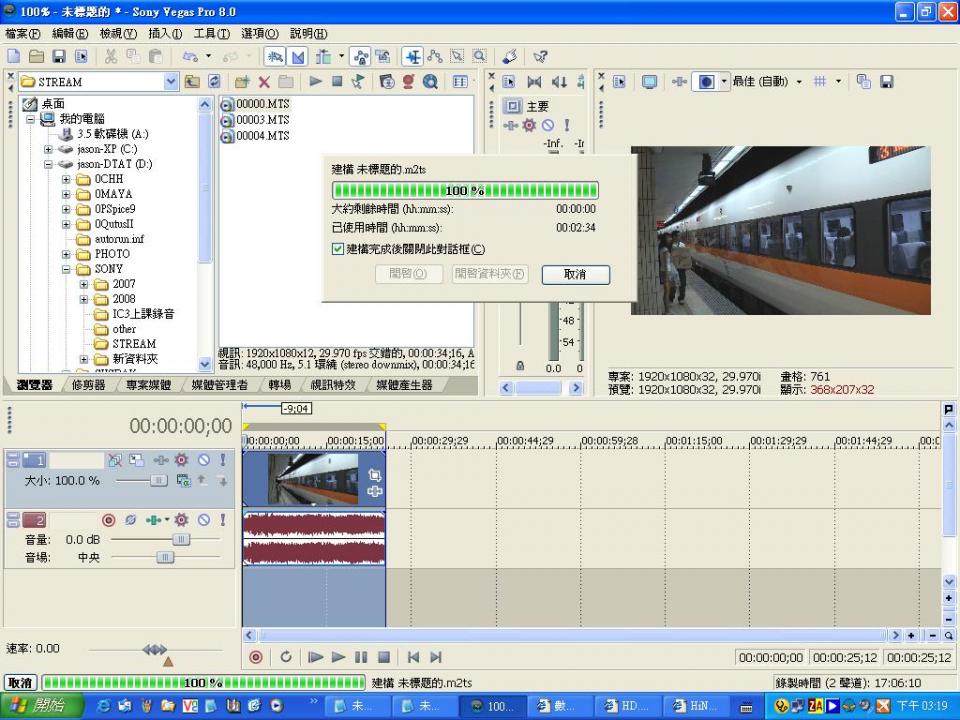Open Track FX on video track 1

(181, 460)
